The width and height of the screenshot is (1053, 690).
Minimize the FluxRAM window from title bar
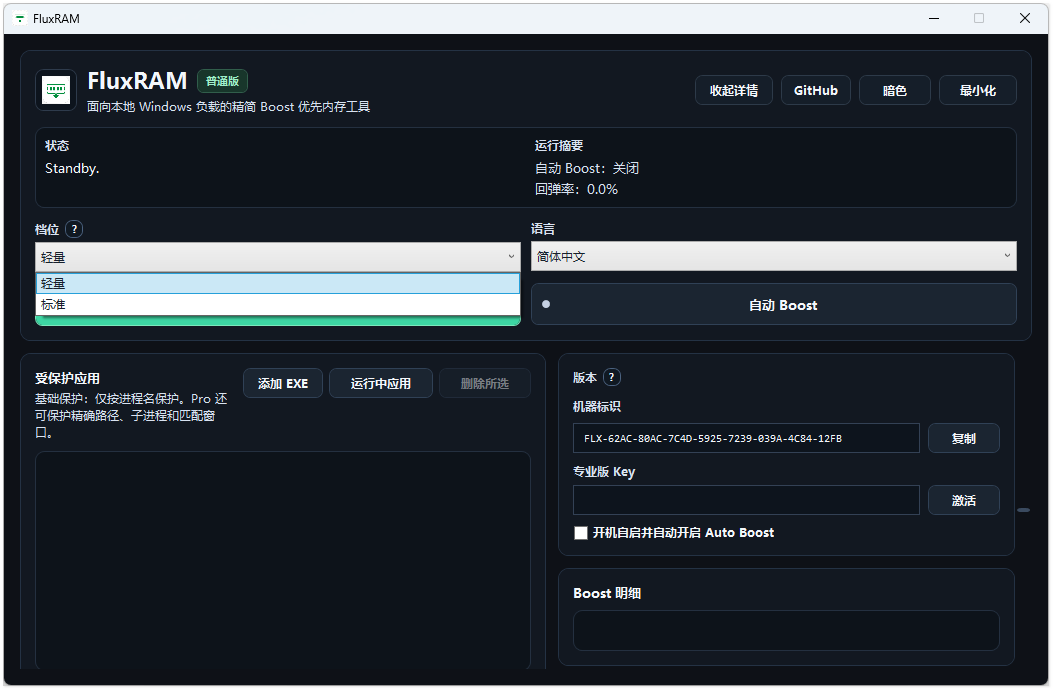pos(933,18)
